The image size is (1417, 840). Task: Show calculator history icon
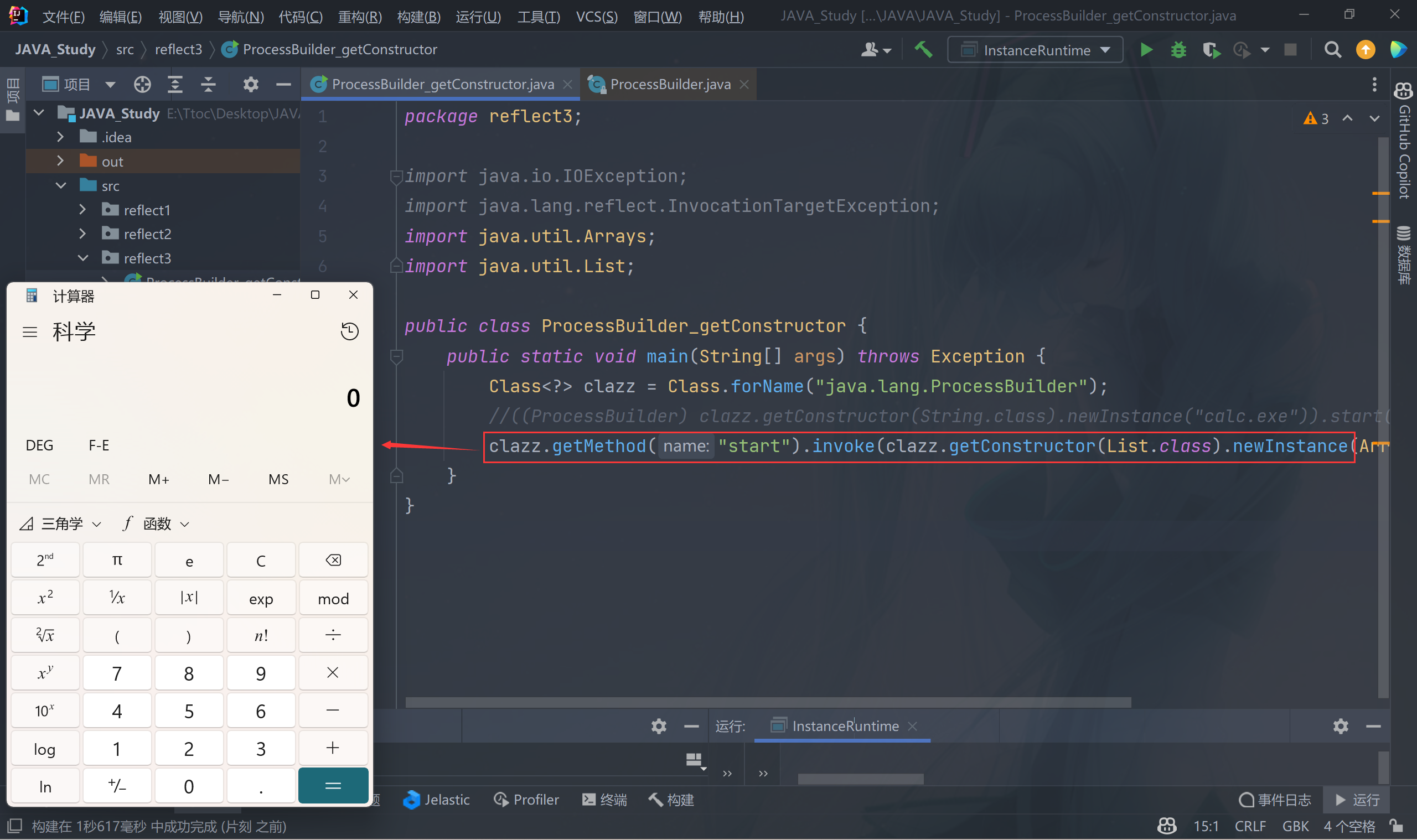click(349, 331)
